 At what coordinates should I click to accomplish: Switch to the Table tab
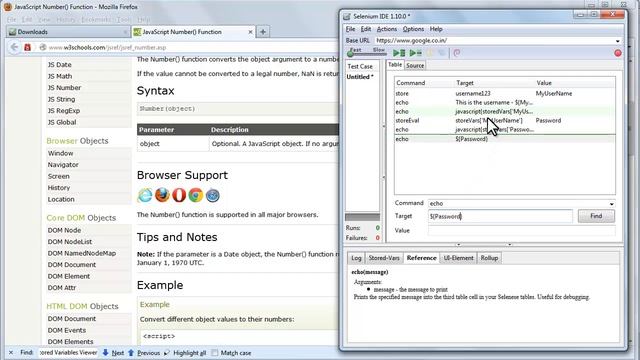395,65
